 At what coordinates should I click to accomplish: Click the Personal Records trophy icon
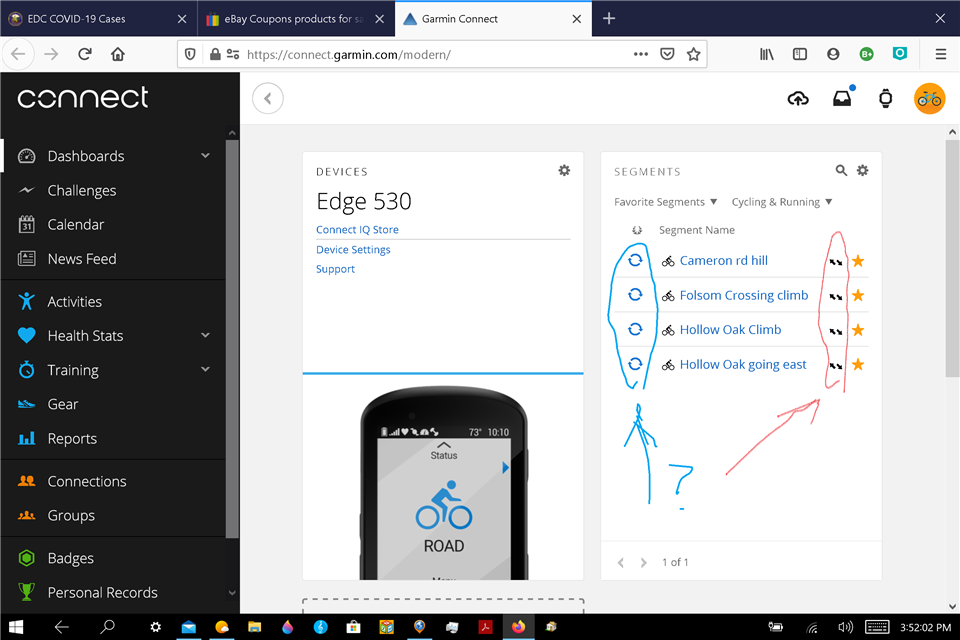[x=26, y=592]
